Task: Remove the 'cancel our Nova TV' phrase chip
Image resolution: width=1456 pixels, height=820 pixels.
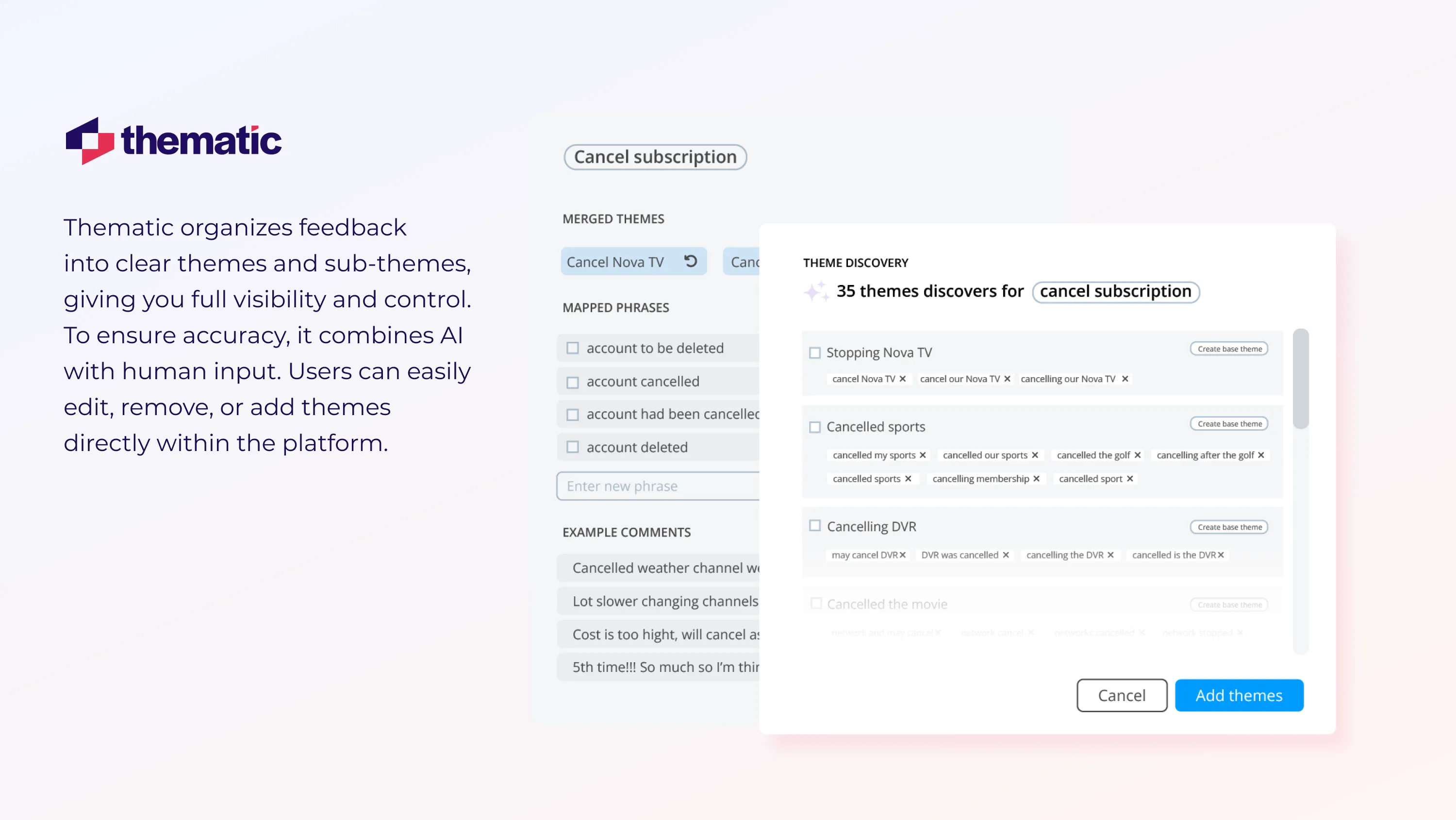Action: click(1007, 379)
